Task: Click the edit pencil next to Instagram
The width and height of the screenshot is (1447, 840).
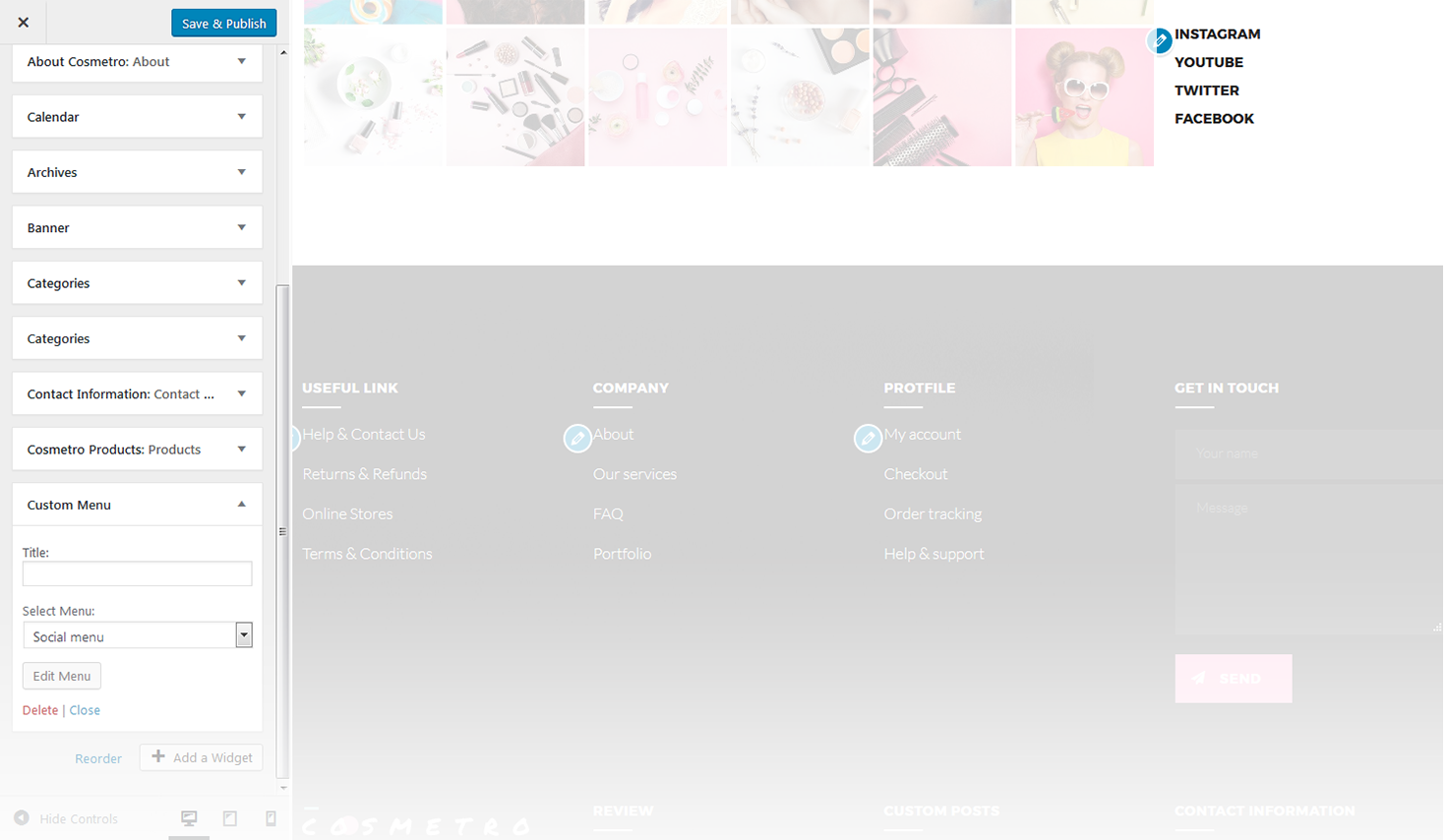Action: [1160, 40]
